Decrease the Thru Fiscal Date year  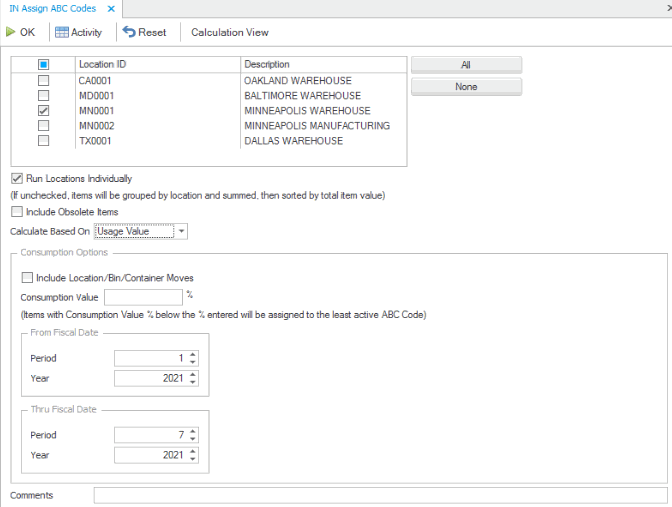point(193,459)
